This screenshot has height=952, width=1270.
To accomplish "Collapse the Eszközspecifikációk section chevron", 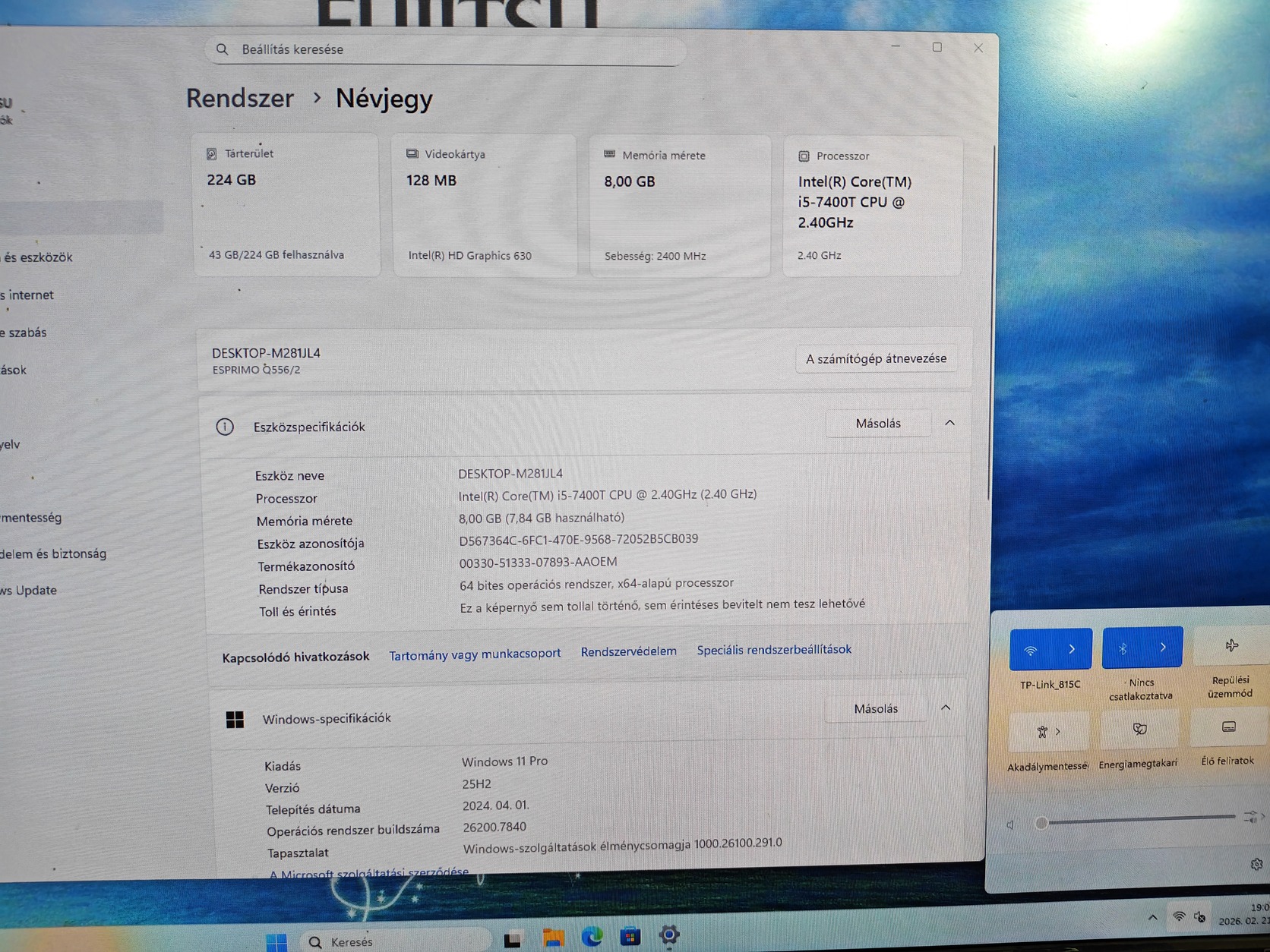I will (x=949, y=423).
